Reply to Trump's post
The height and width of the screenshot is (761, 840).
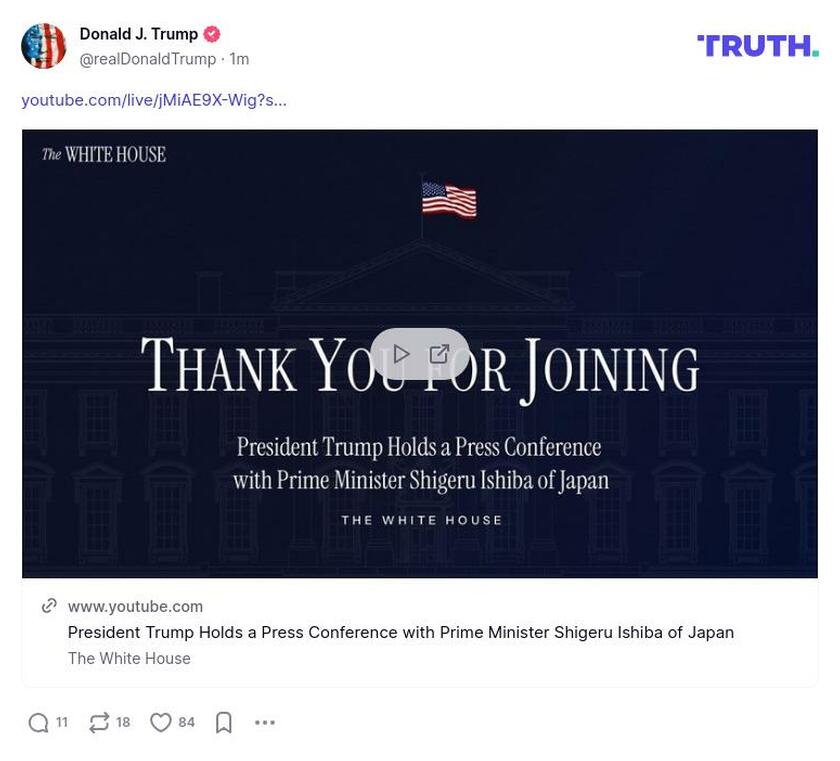pos(38,721)
